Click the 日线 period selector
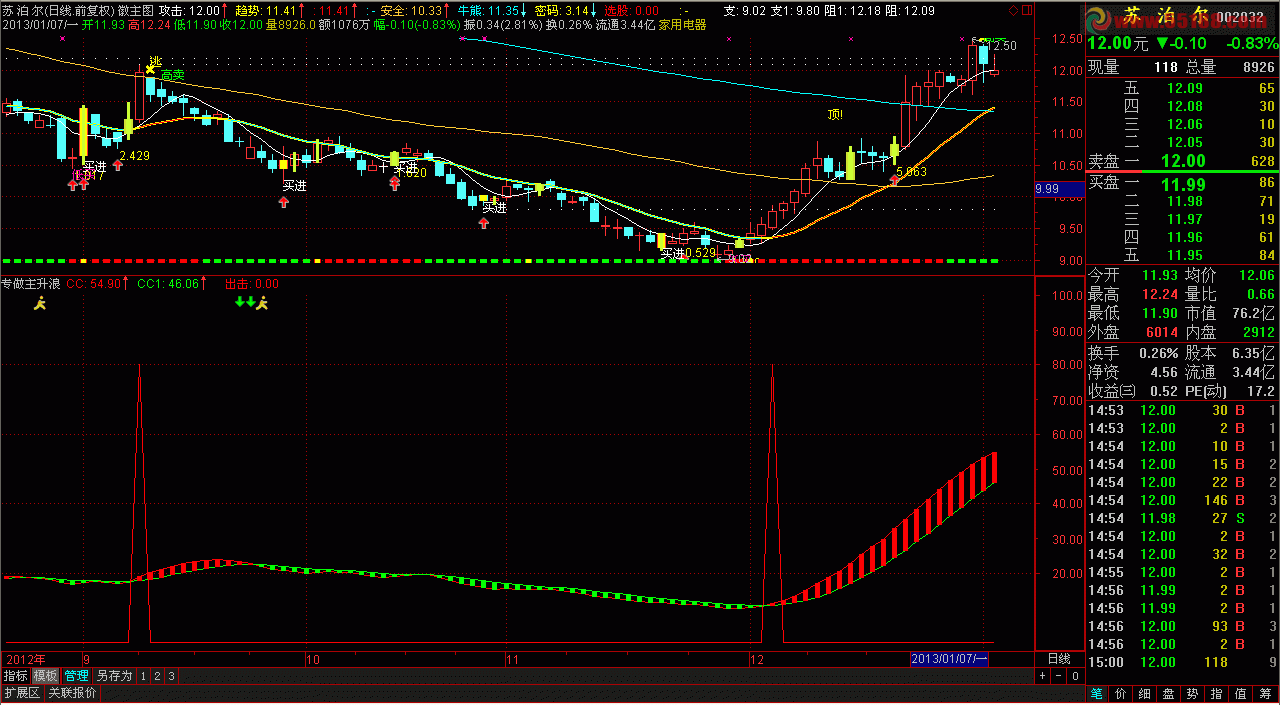Image resolution: width=1280 pixels, height=705 pixels. (1058, 659)
